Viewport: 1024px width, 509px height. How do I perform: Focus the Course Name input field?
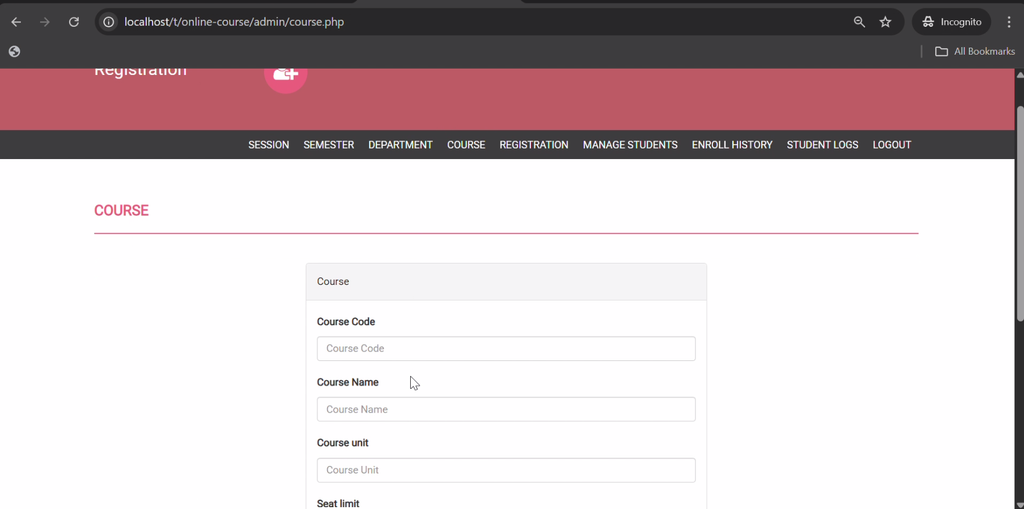506,410
